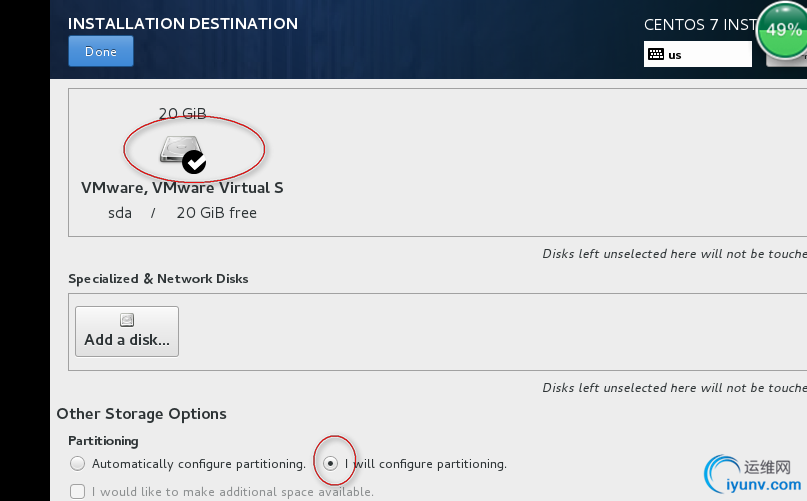Click the Add a disk... button

click(x=127, y=332)
